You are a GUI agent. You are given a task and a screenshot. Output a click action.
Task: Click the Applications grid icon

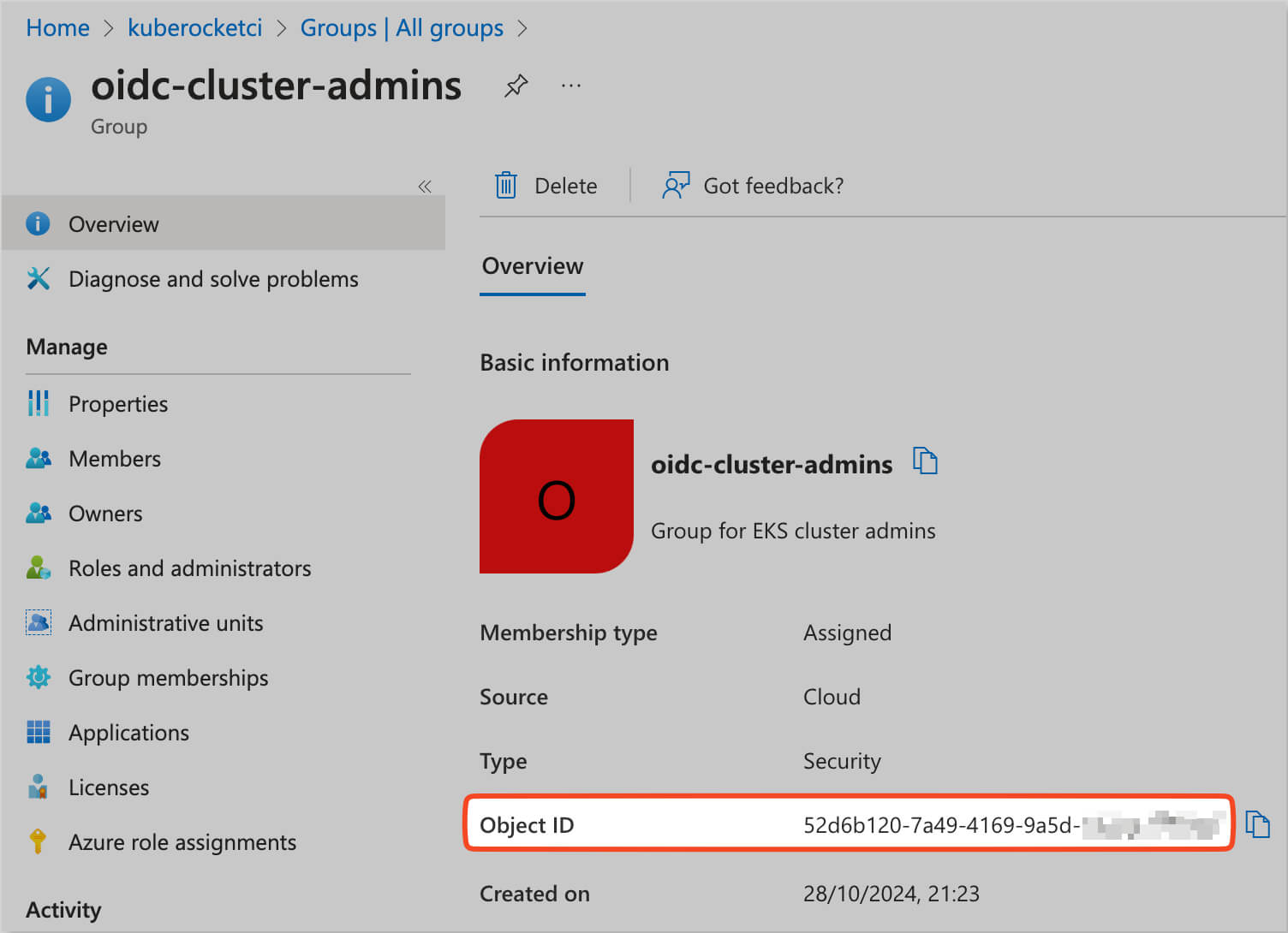pyautogui.click(x=39, y=733)
